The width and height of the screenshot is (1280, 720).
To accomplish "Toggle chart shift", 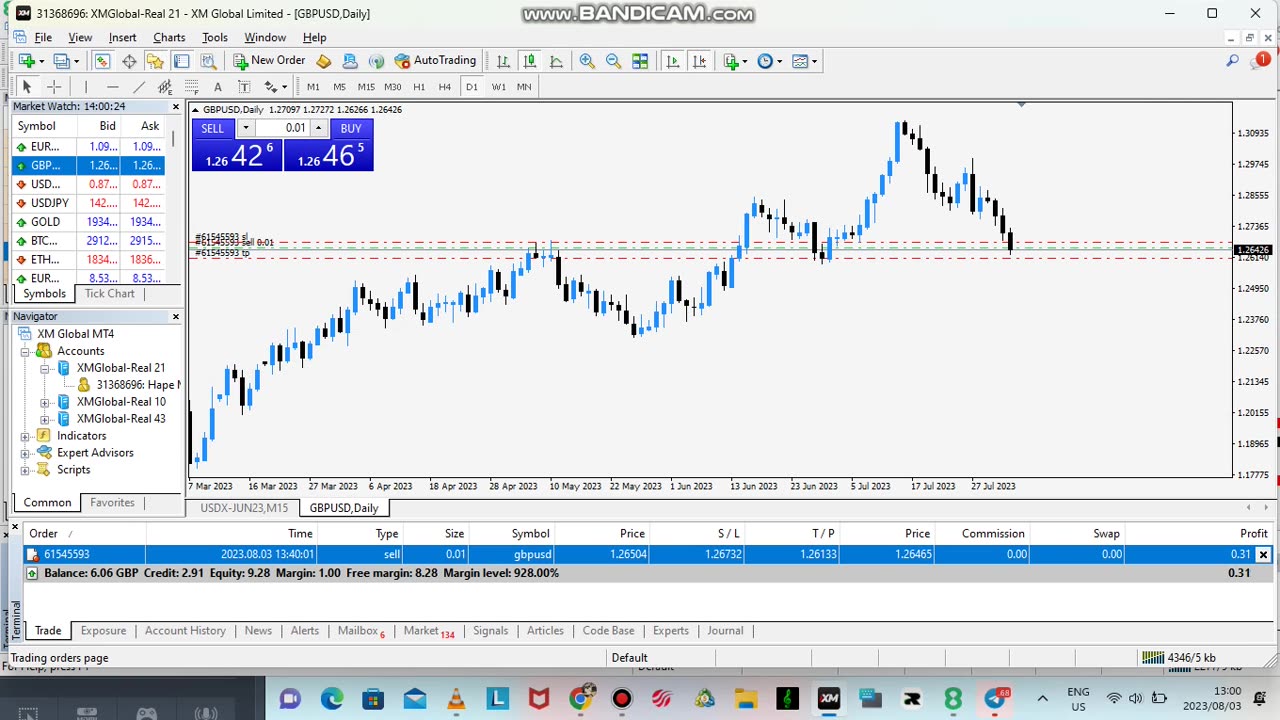I will (700, 61).
